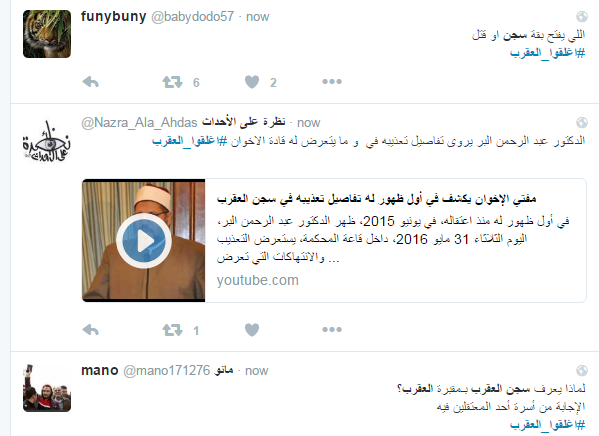Viewport: 599px width, 436px height.
Task: Retweet the Nazra_Ala_Ahdas tweet with 1 retweet
Action: pos(172,330)
